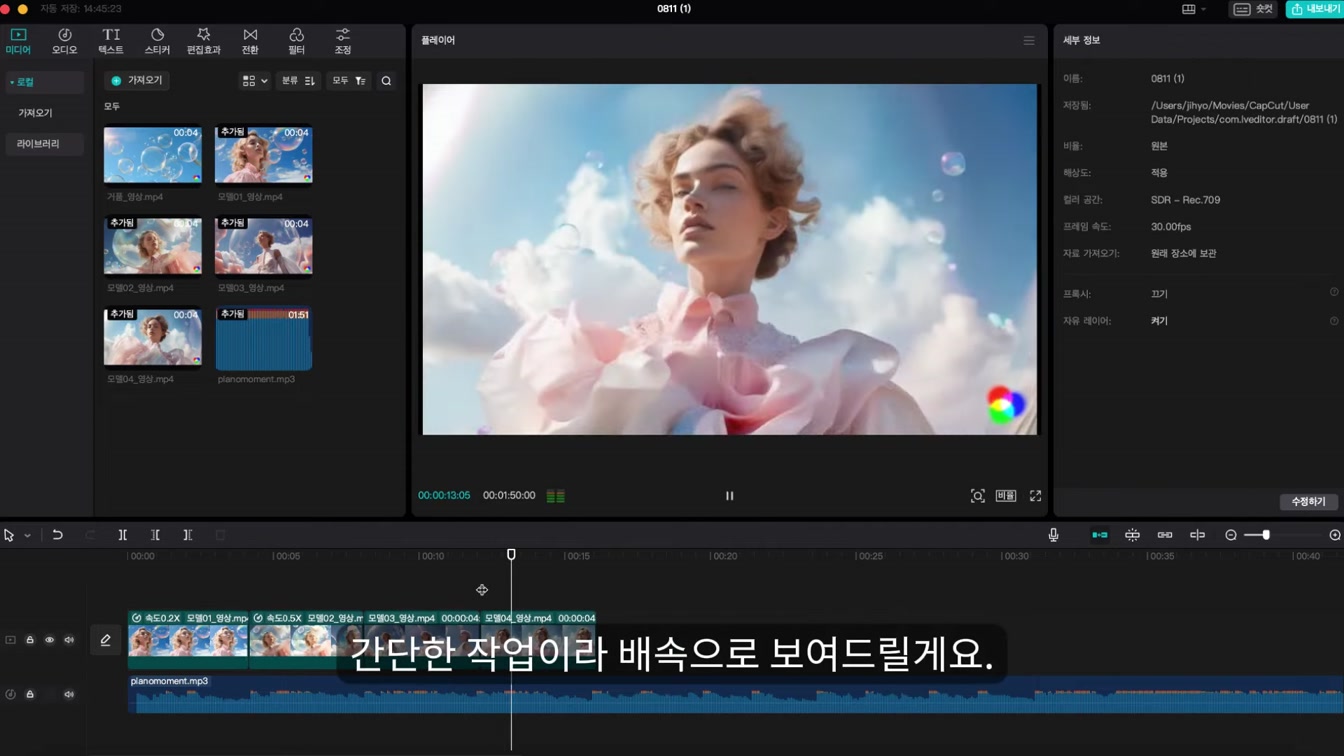Open the selection tool mode dropdown arrow

(x=27, y=536)
